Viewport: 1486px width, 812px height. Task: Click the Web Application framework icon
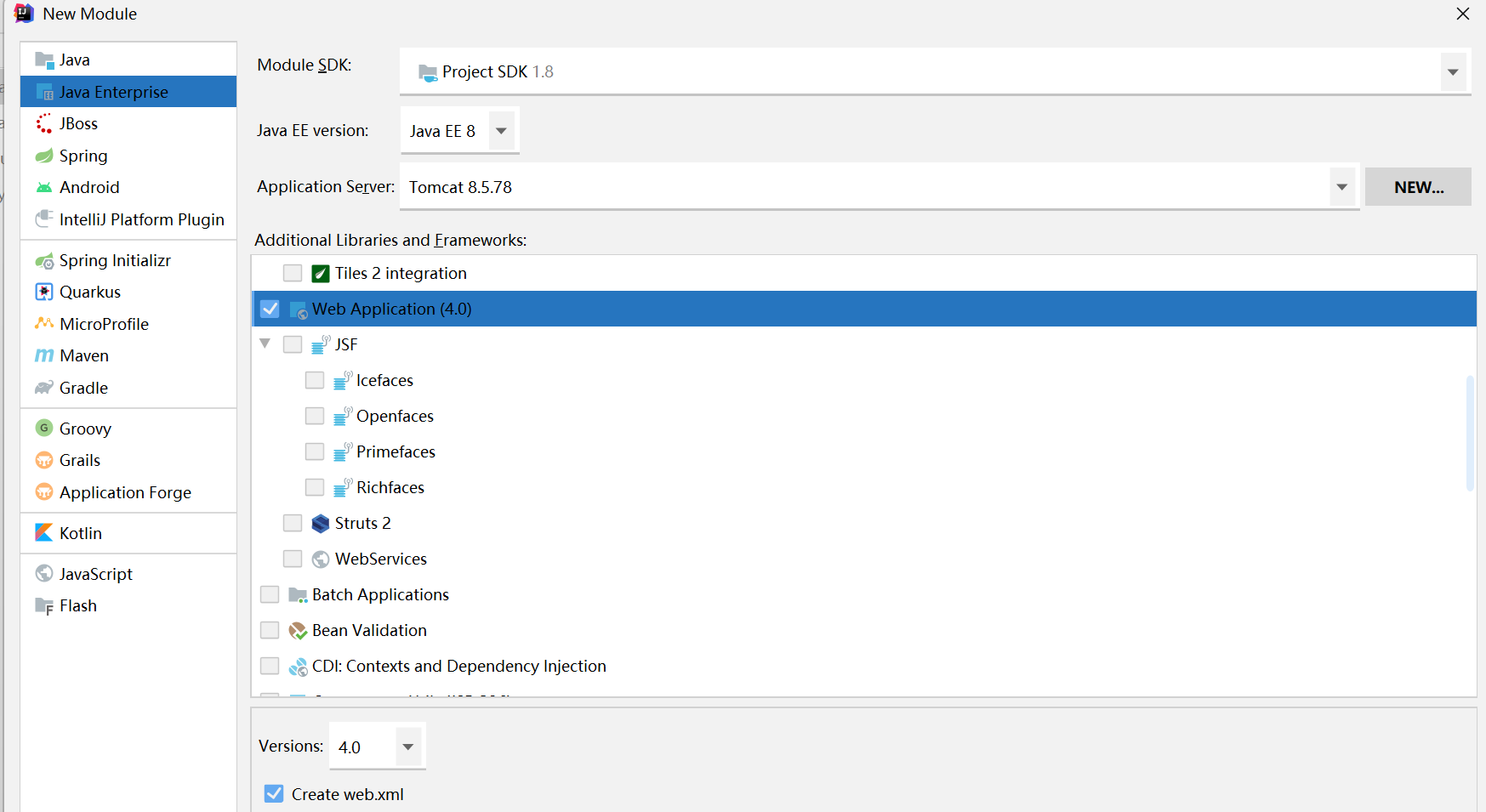pos(298,309)
